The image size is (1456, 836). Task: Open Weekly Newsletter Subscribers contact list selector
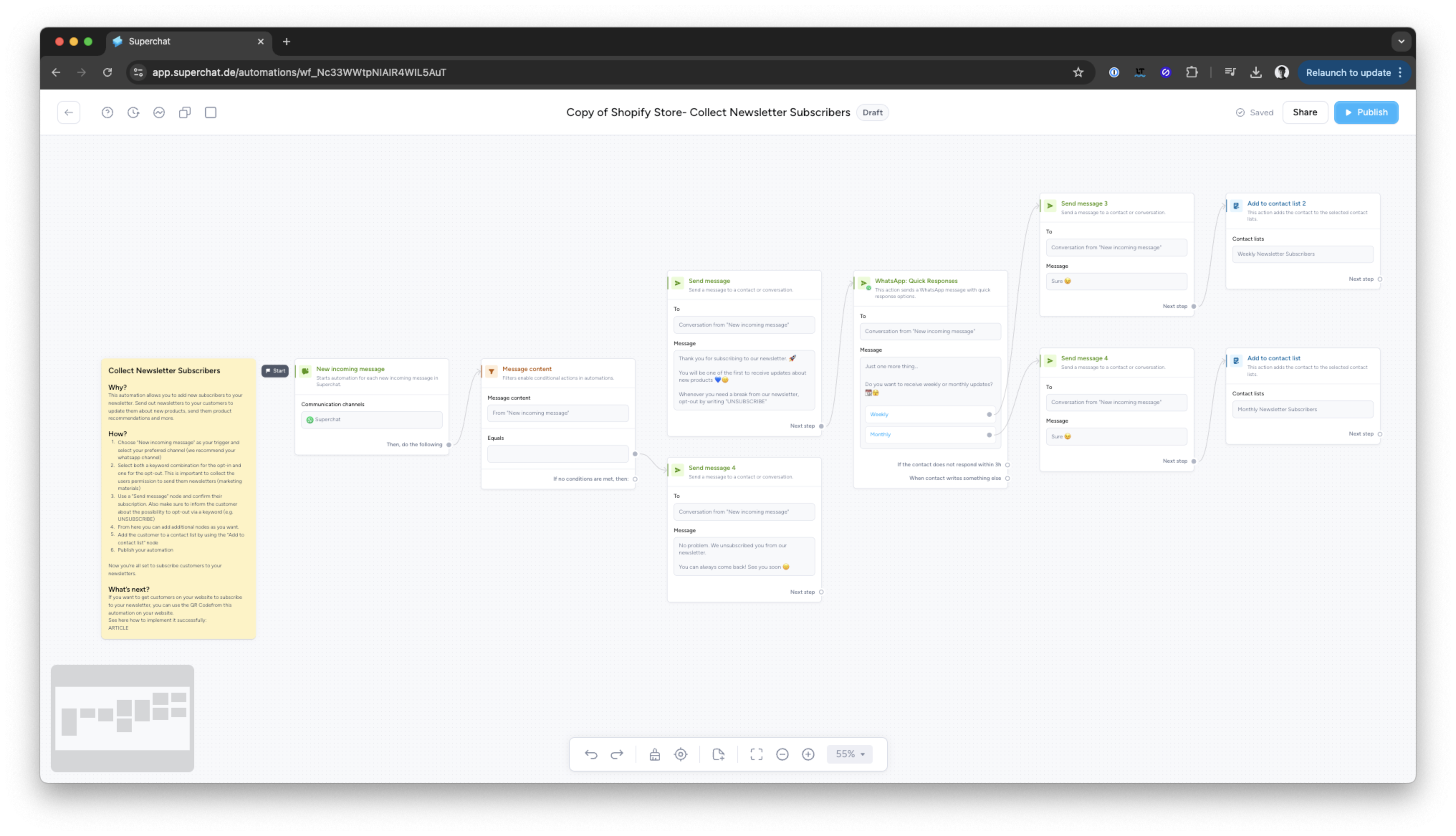(1302, 254)
